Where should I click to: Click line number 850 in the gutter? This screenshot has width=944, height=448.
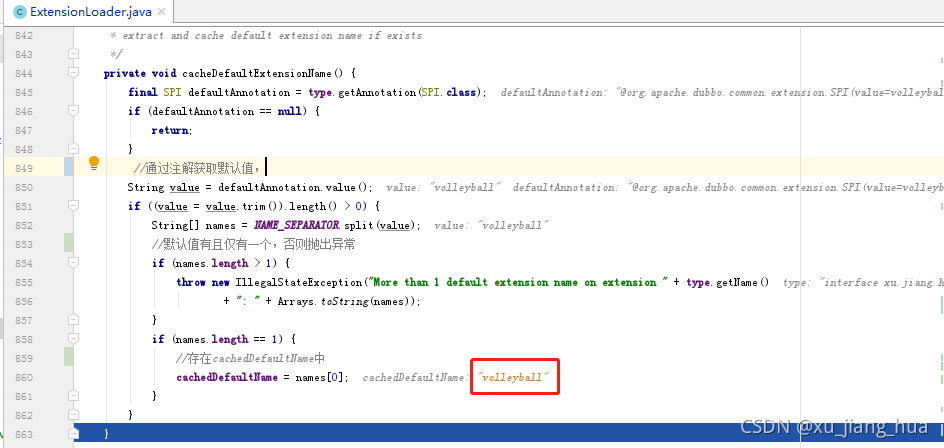click(x=22, y=187)
